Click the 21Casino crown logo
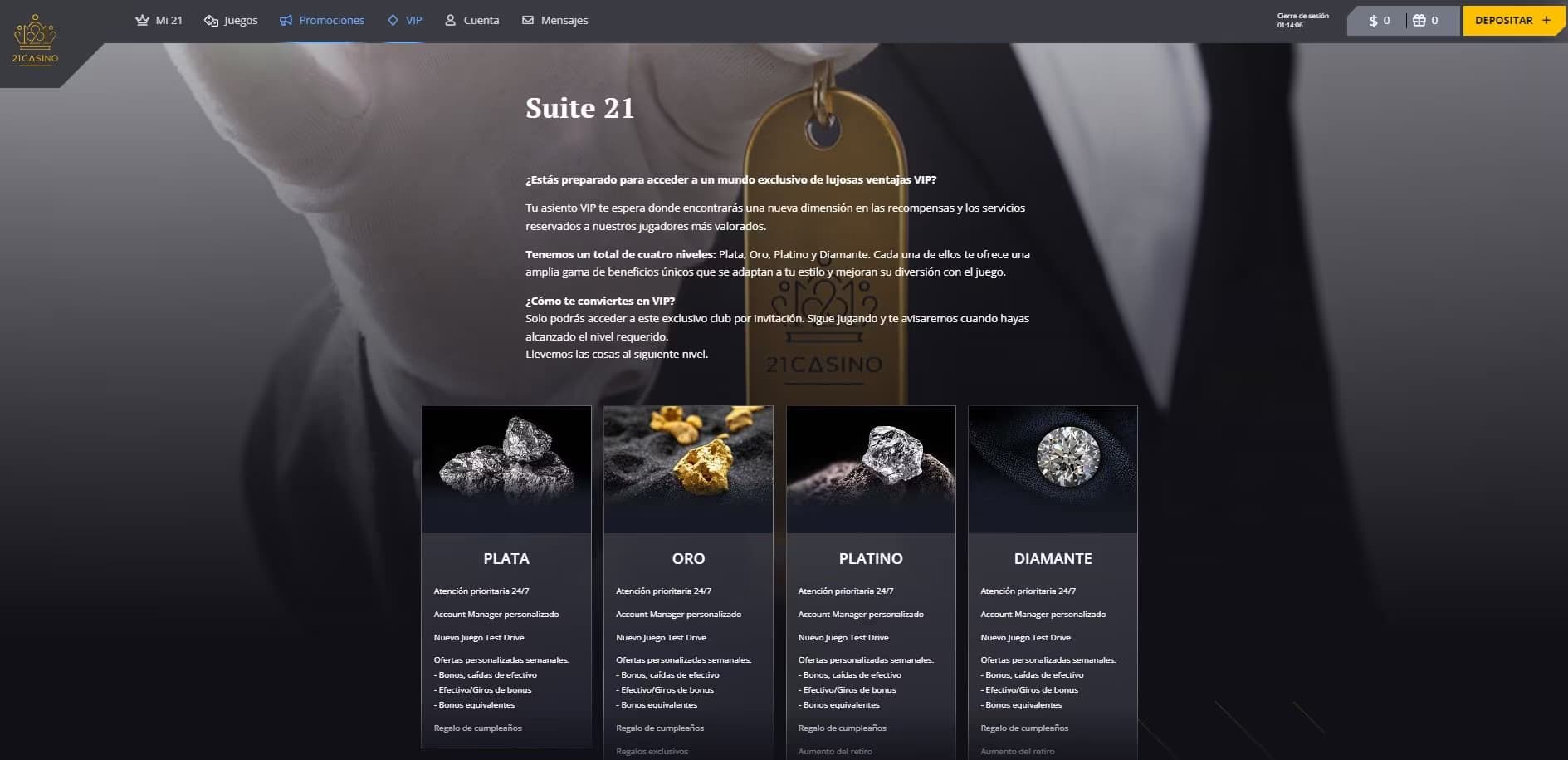The height and width of the screenshot is (760, 1568). pos(35,39)
